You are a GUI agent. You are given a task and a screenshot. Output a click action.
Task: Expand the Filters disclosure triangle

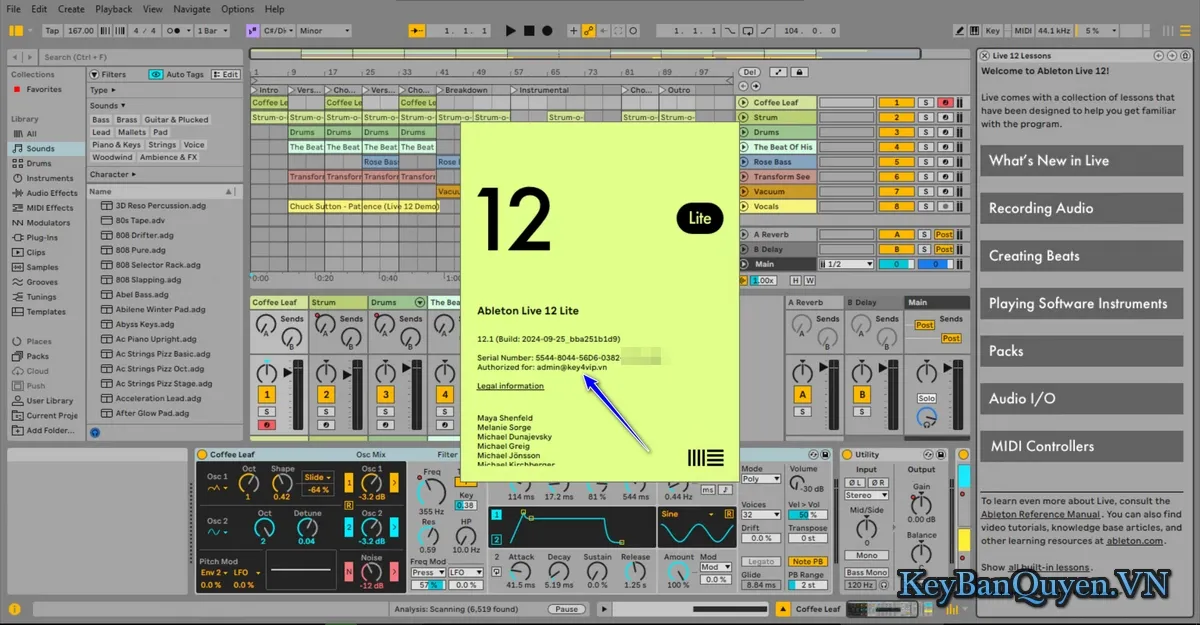[94, 74]
